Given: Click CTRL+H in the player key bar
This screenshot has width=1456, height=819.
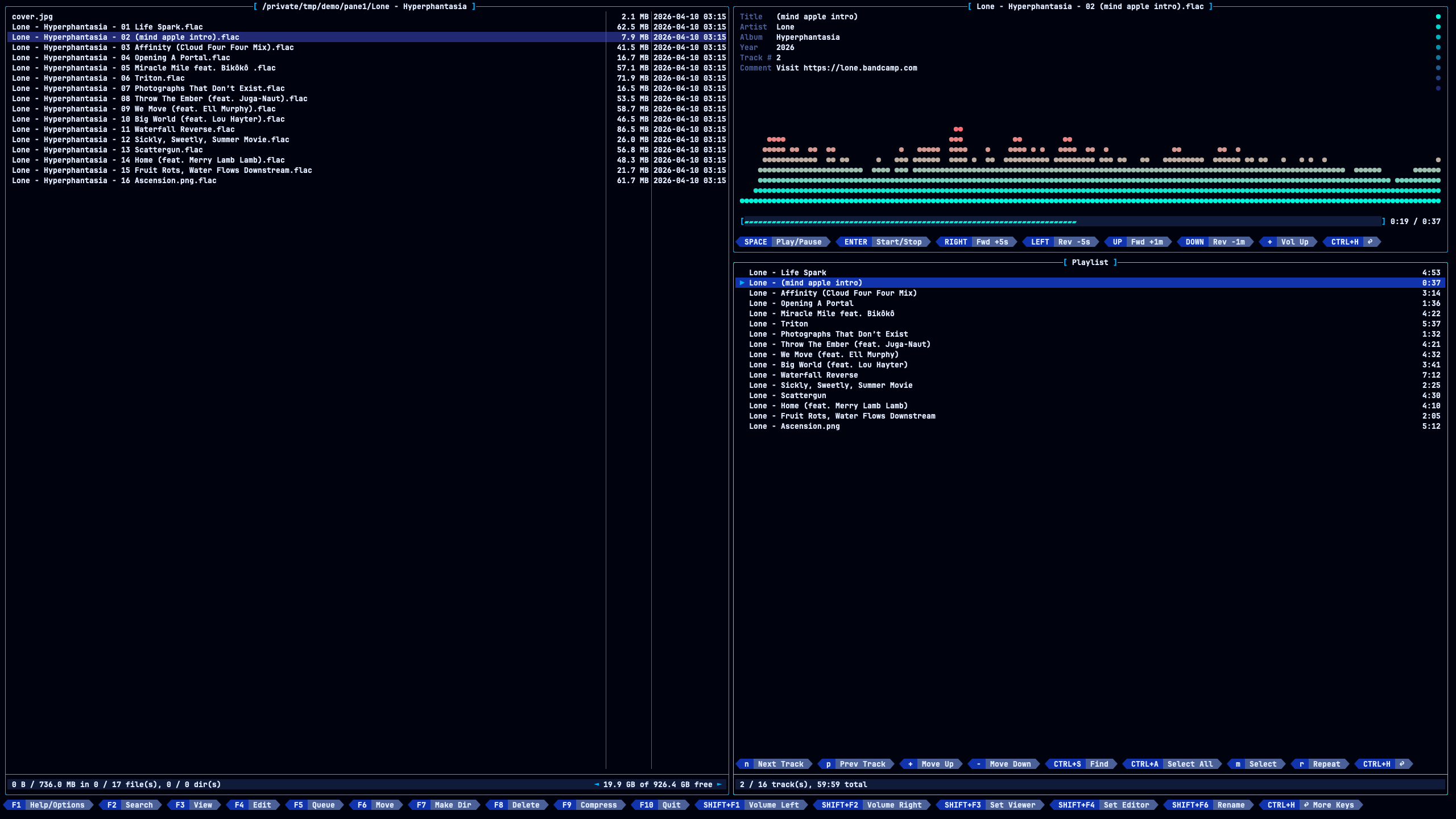Looking at the screenshot, I should (1352, 242).
